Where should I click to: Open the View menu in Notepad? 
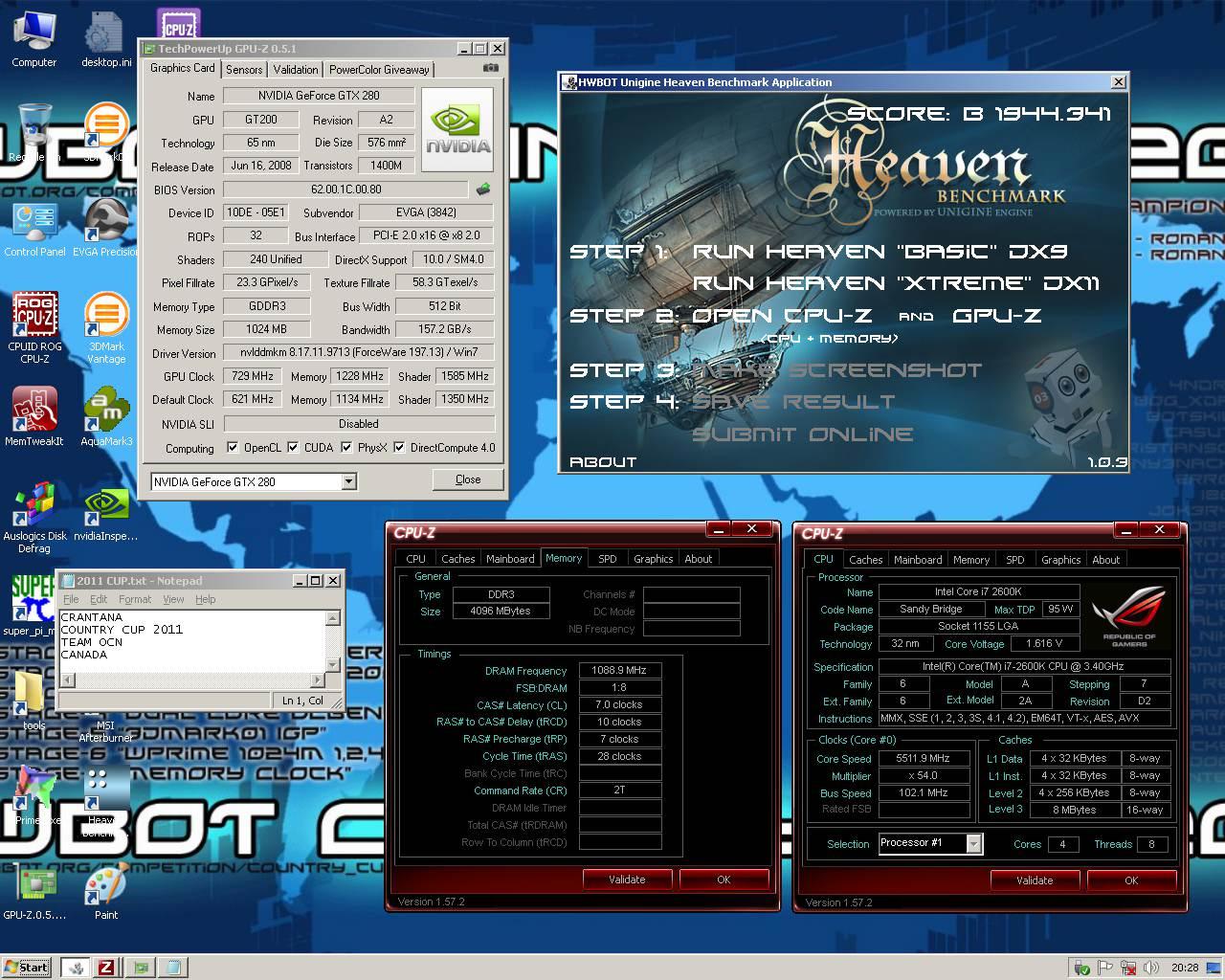pos(173,599)
